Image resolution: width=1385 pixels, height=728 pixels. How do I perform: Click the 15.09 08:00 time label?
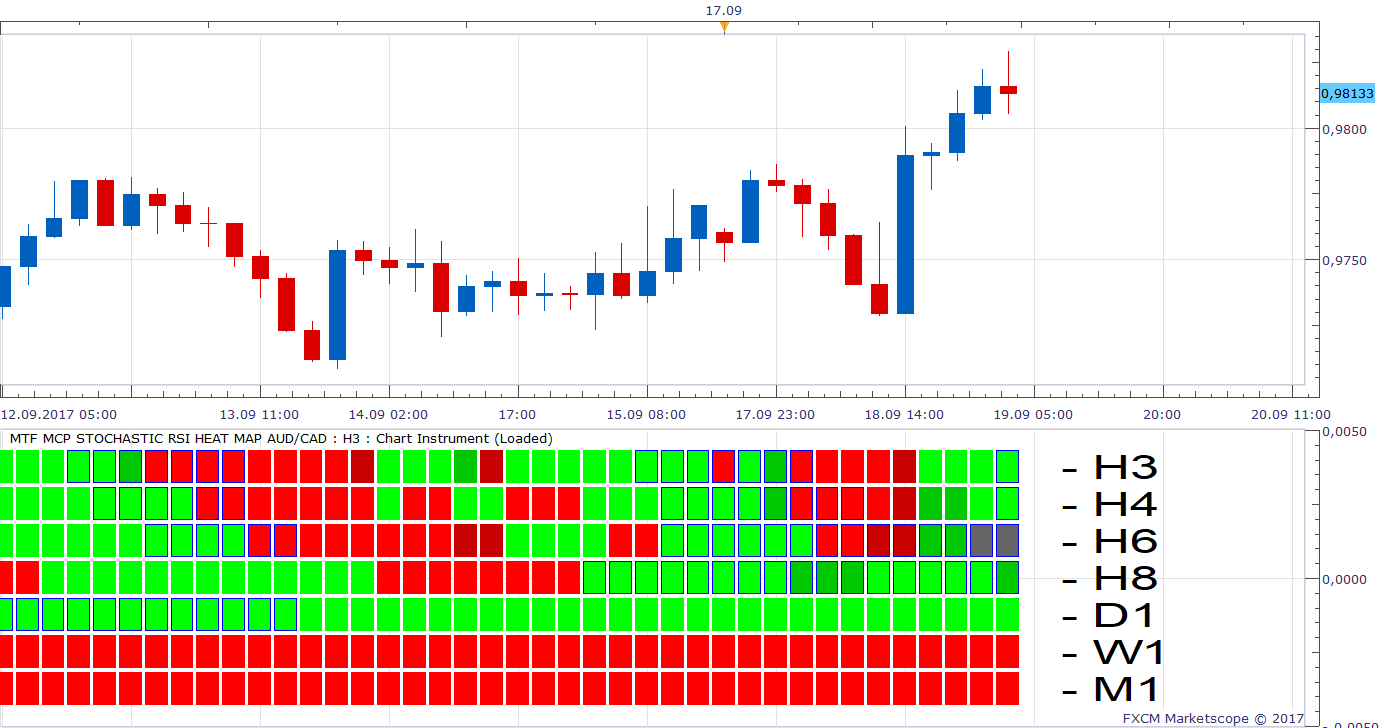(x=646, y=414)
